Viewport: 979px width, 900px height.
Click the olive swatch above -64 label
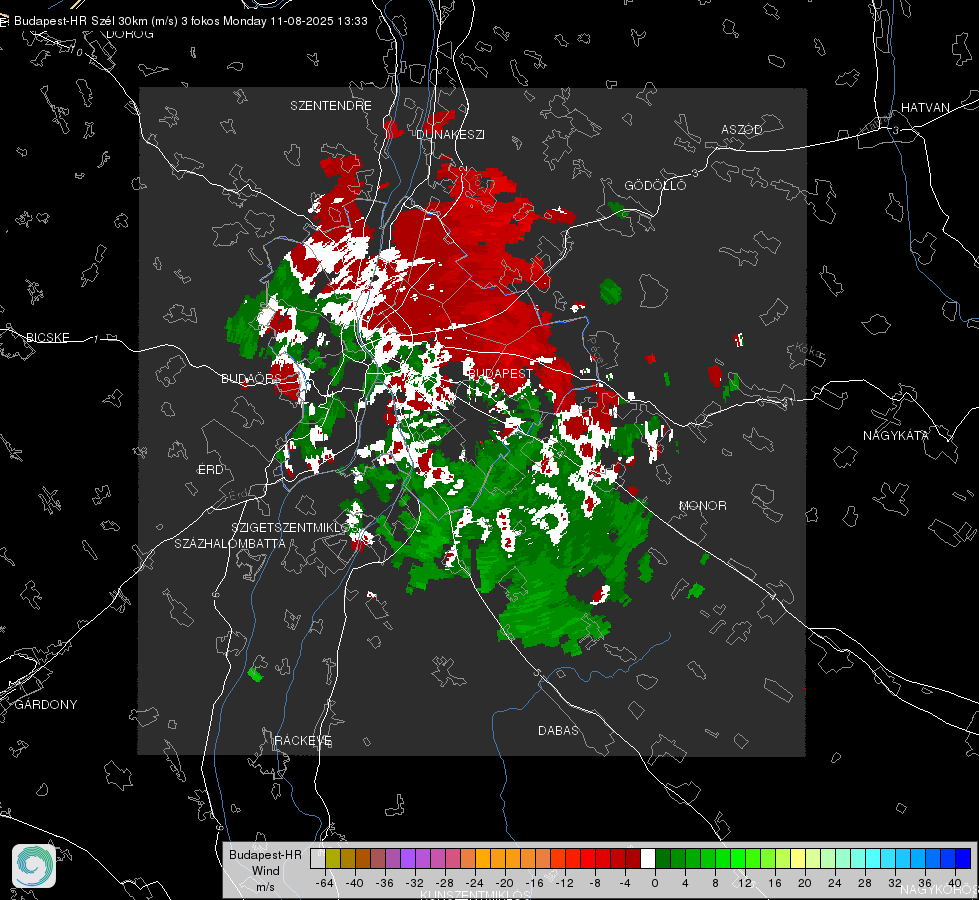tap(333, 858)
